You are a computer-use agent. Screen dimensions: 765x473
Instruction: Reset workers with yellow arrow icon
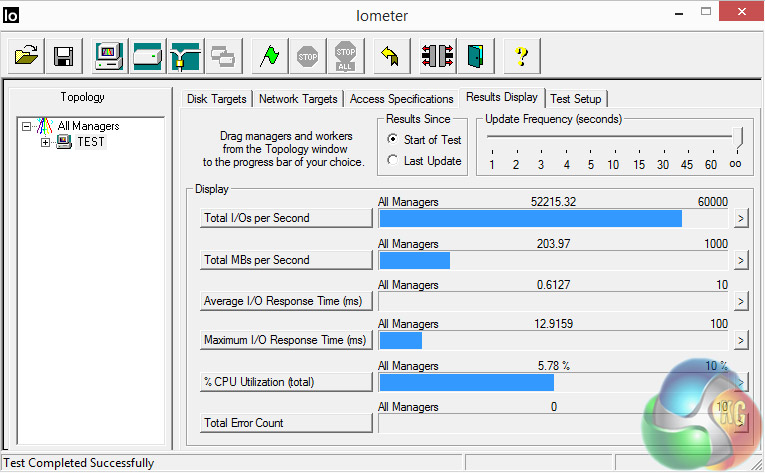[x=391, y=56]
